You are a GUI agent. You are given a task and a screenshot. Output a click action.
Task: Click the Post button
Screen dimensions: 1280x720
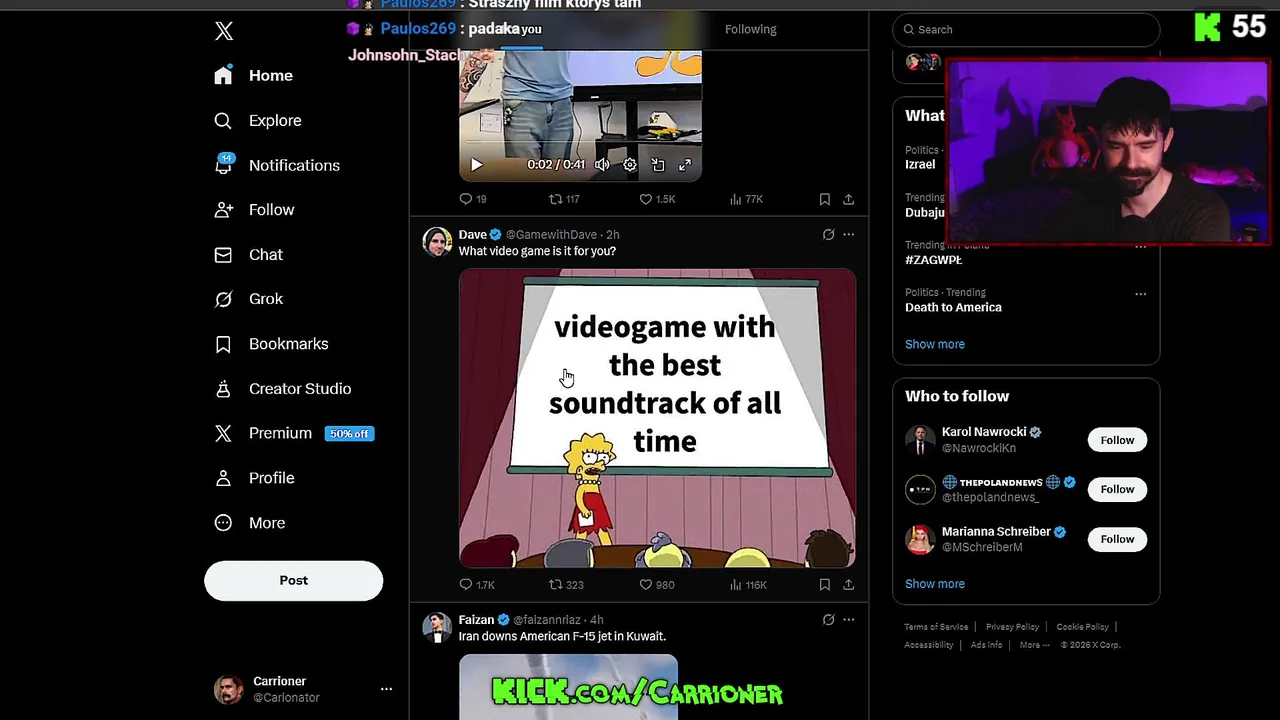294,581
